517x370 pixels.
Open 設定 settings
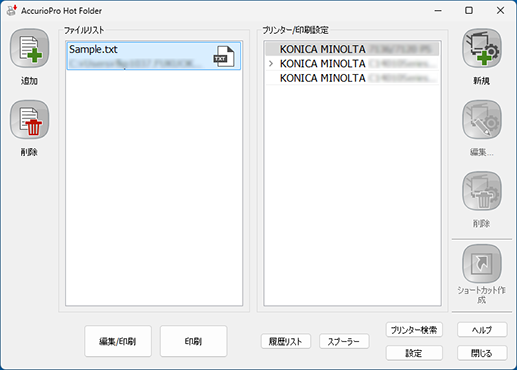pos(414,353)
